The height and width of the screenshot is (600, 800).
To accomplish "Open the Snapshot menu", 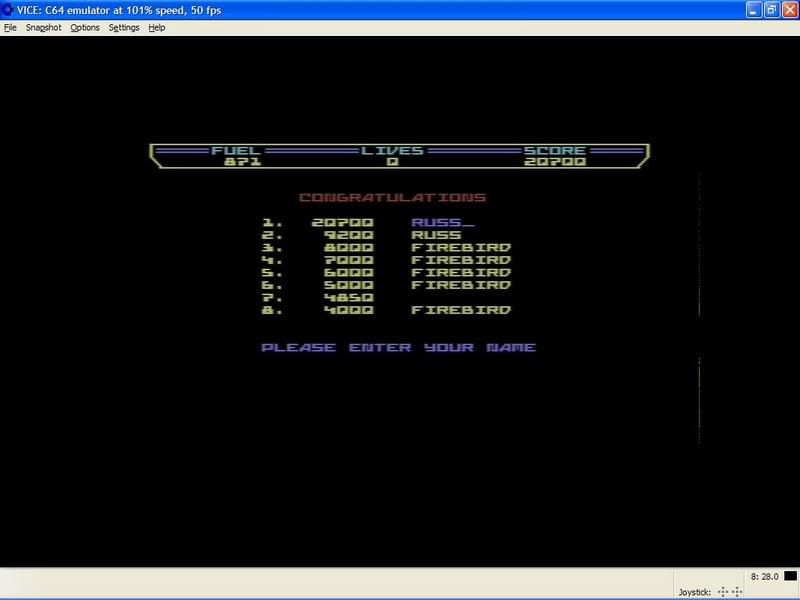I will click(44, 28).
